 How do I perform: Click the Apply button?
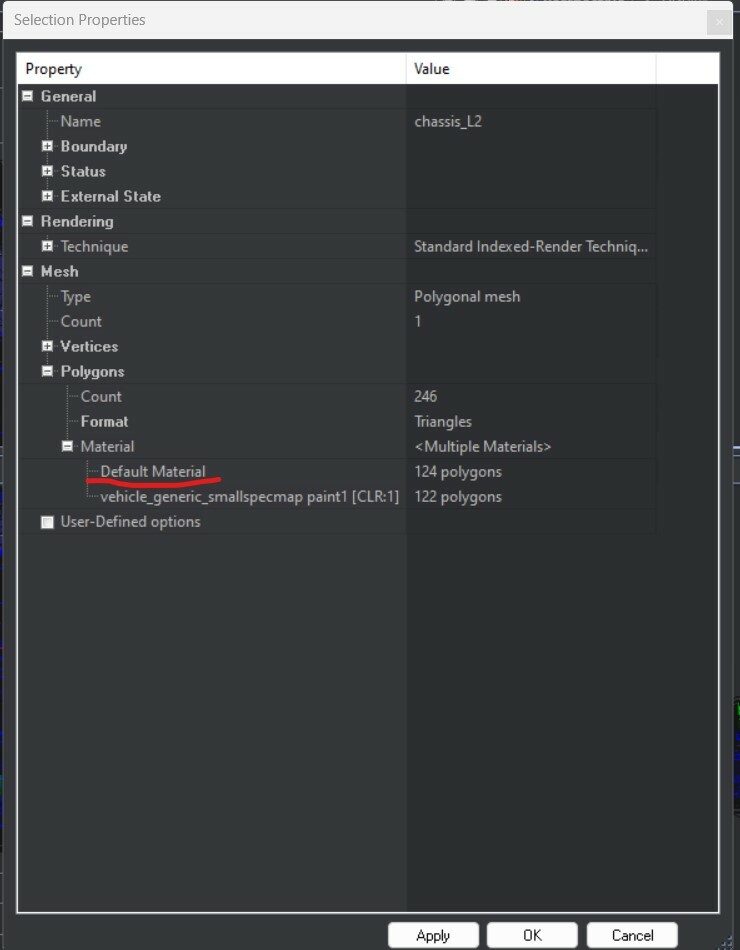pos(433,935)
